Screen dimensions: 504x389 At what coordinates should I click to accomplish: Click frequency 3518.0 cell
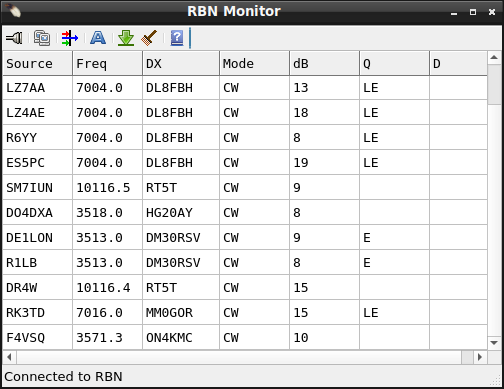(107, 213)
